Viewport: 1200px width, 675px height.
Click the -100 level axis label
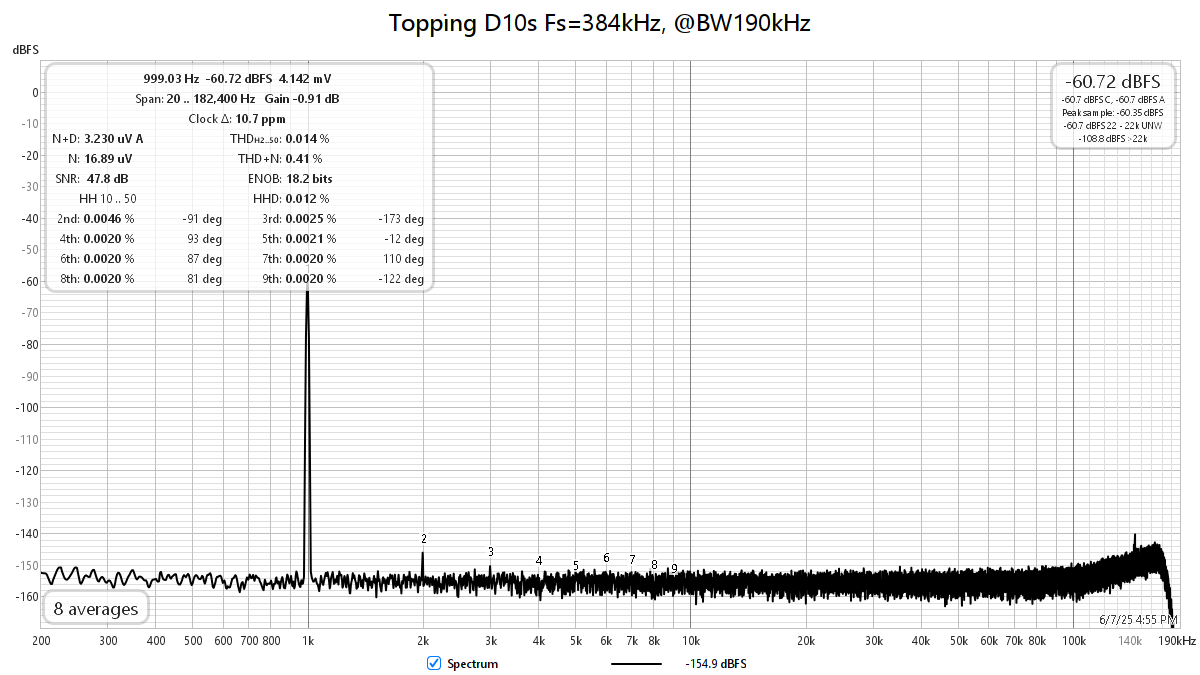27,408
